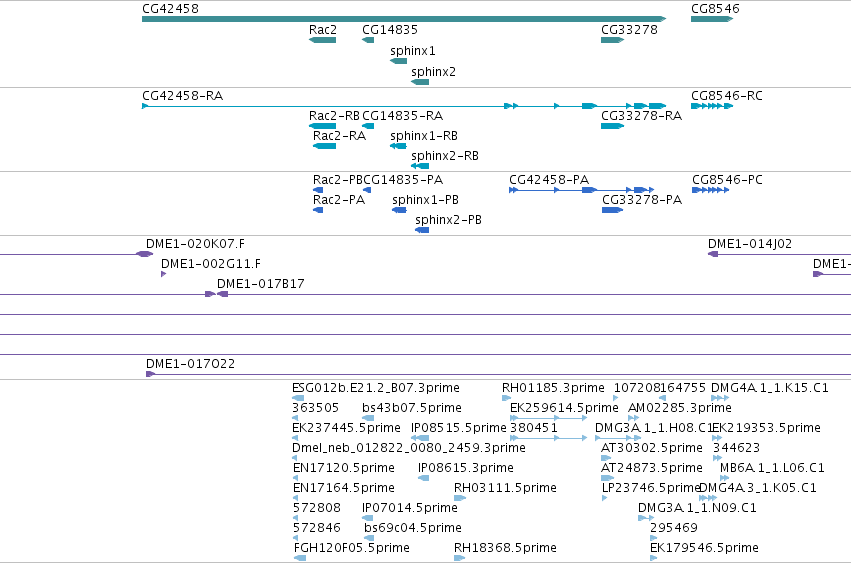The width and height of the screenshot is (851, 563).
Task: Select the EK259614.5prime EST label
Action: pyautogui.click(x=564, y=408)
